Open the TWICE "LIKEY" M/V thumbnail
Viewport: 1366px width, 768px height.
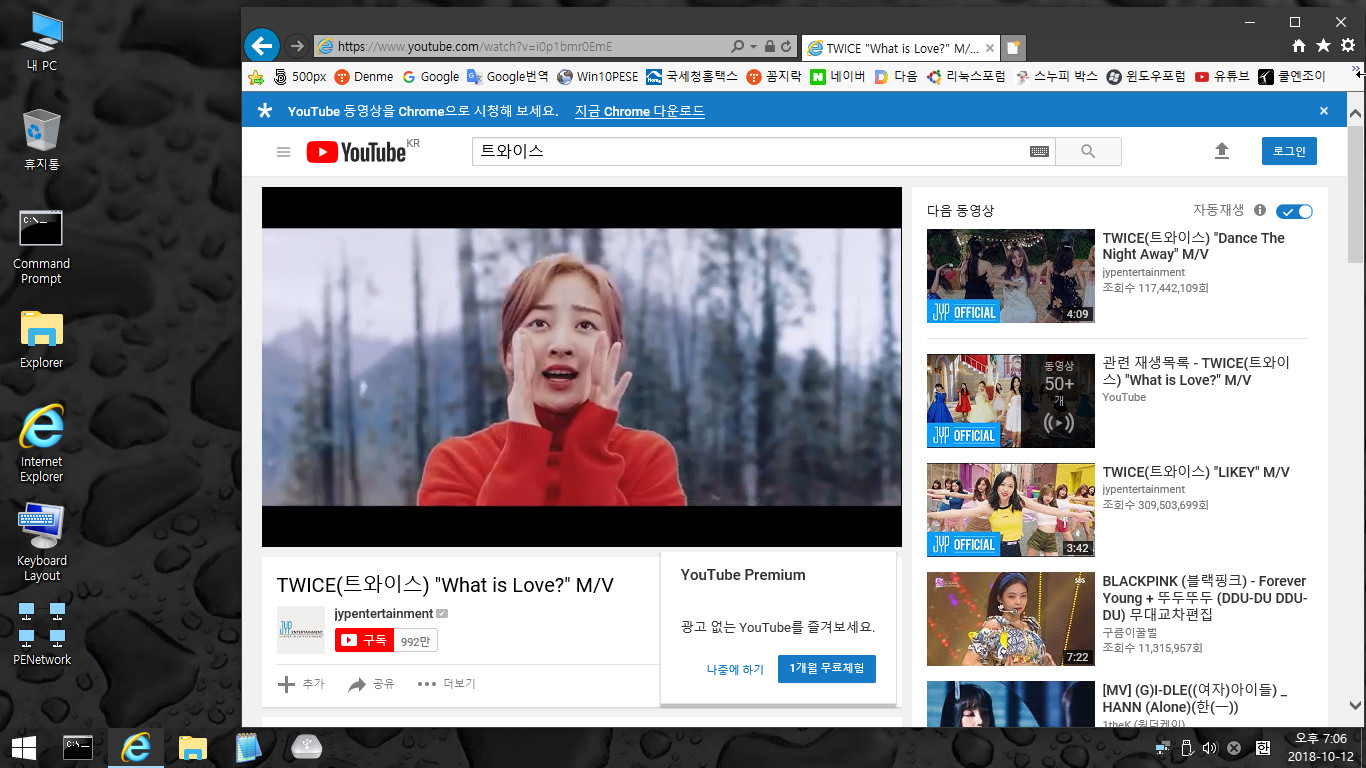[x=1011, y=510]
